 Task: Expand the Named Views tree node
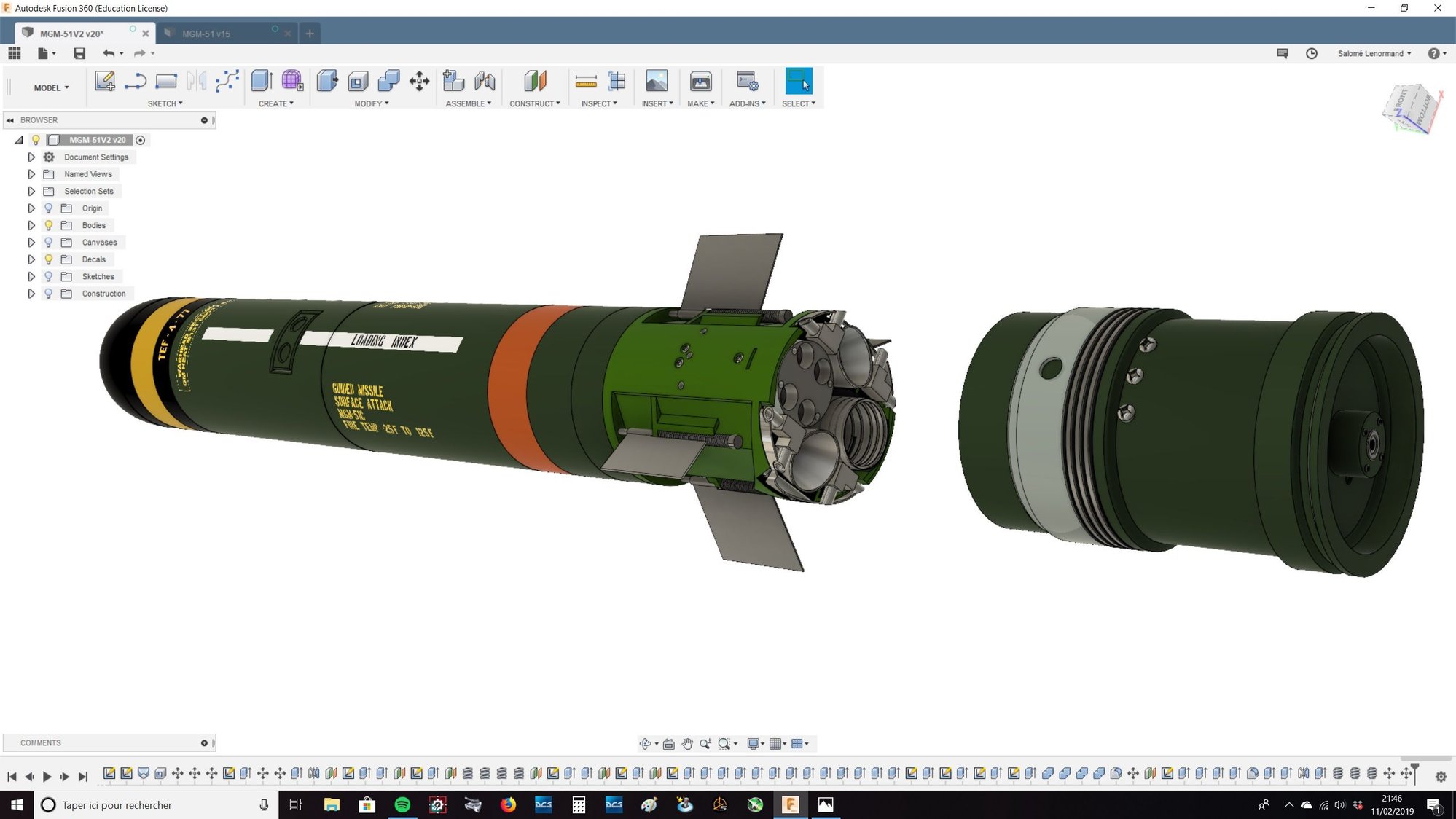coord(31,174)
